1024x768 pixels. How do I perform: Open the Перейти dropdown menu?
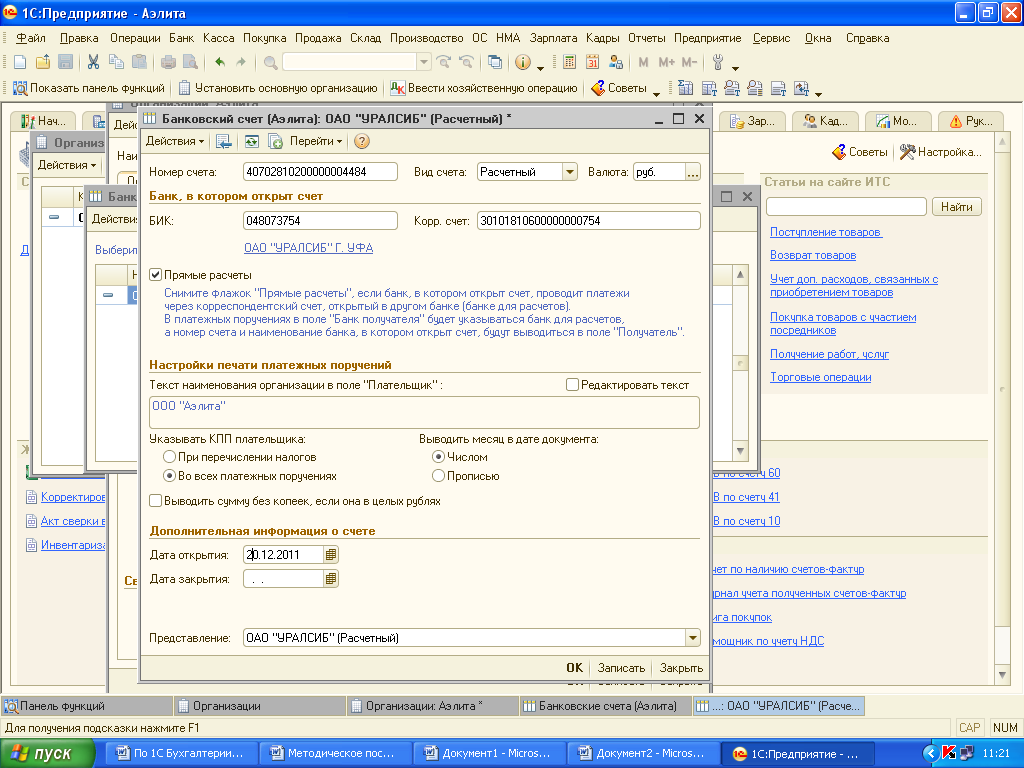[316, 141]
